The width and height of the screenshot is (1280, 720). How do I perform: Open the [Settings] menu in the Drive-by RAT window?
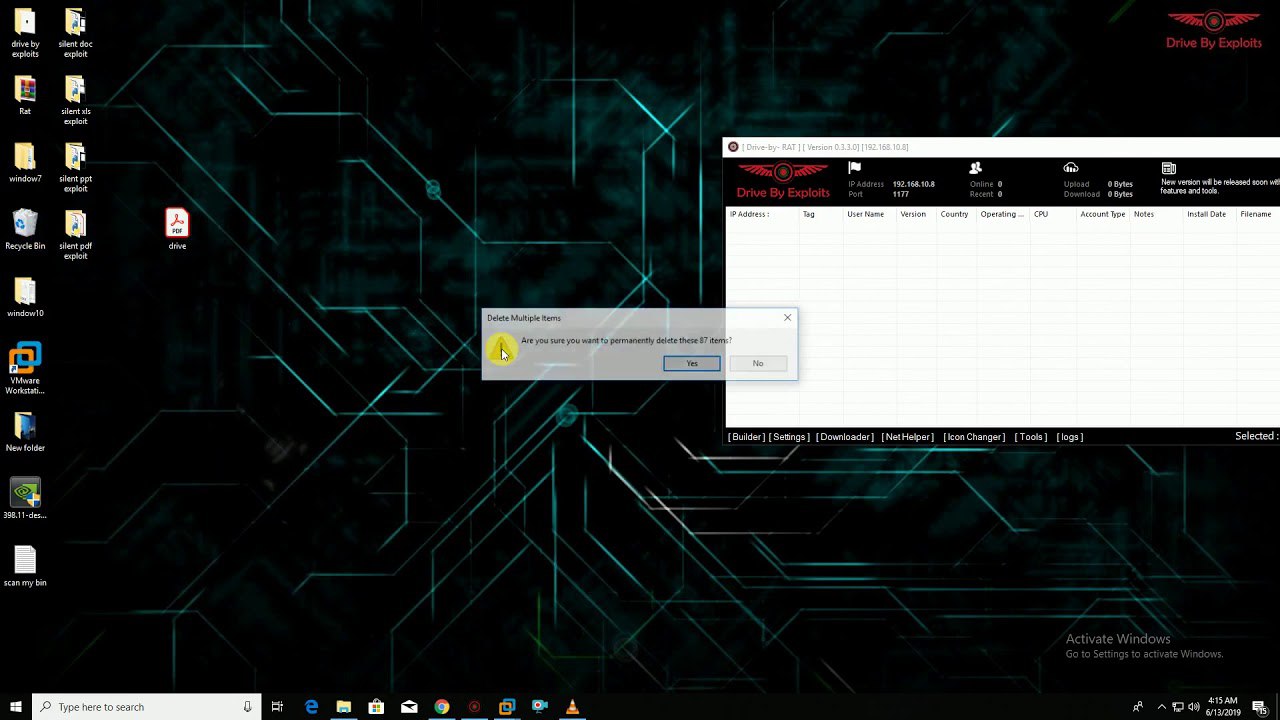coord(789,437)
